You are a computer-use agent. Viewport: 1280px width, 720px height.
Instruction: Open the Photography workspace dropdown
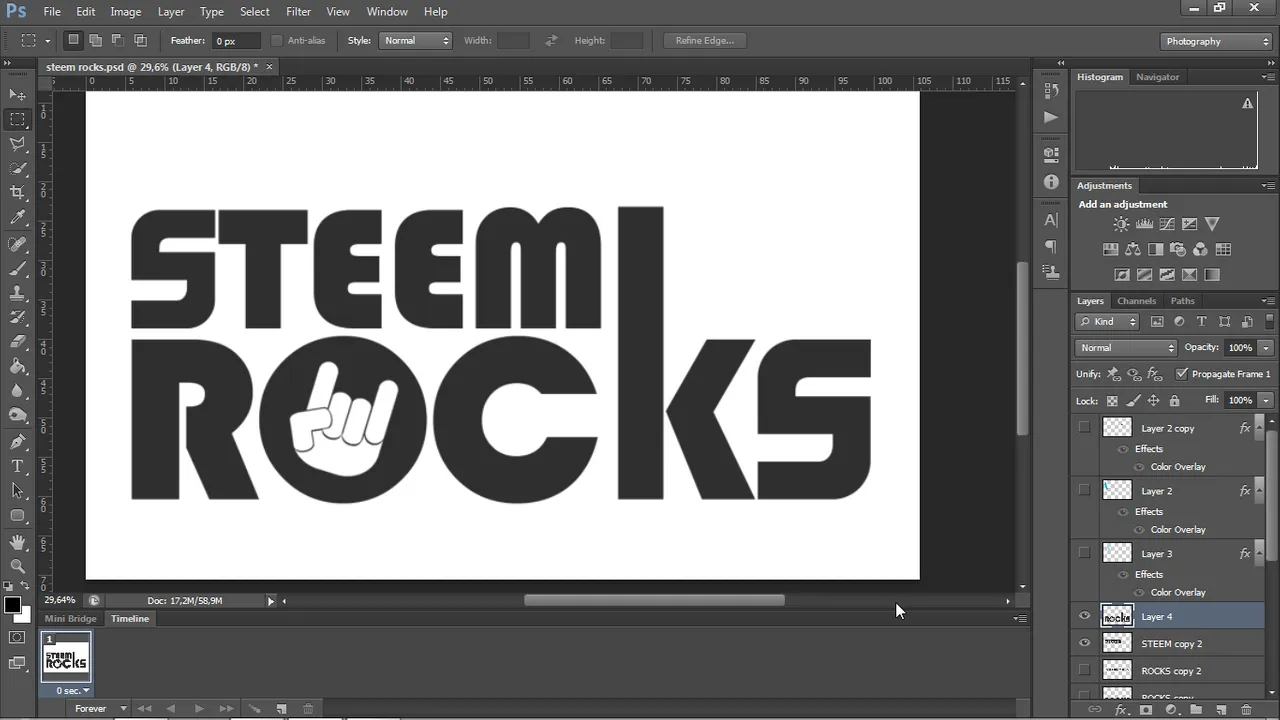pyautogui.click(x=1217, y=41)
